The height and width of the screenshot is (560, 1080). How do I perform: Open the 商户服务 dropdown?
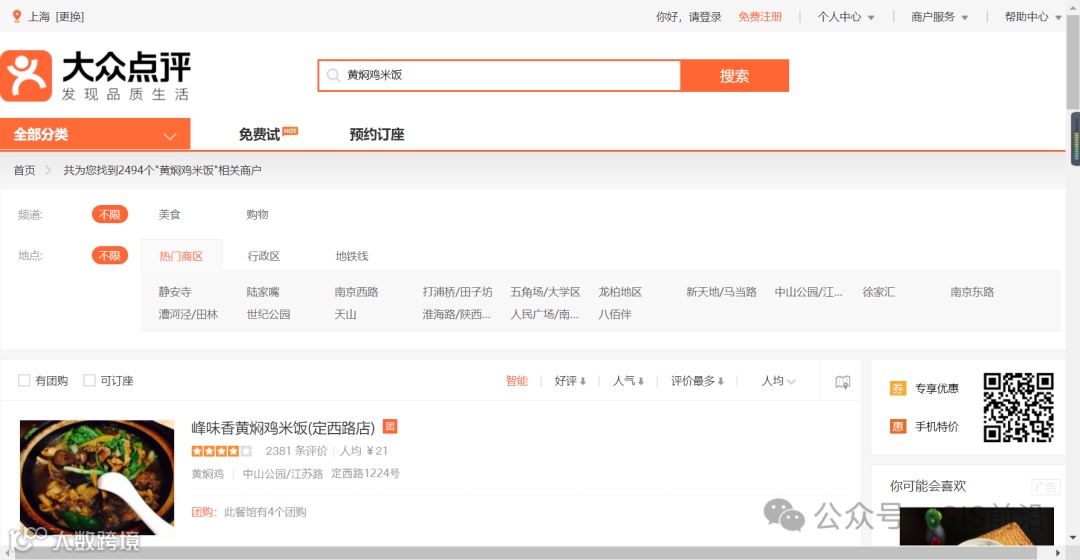939,17
